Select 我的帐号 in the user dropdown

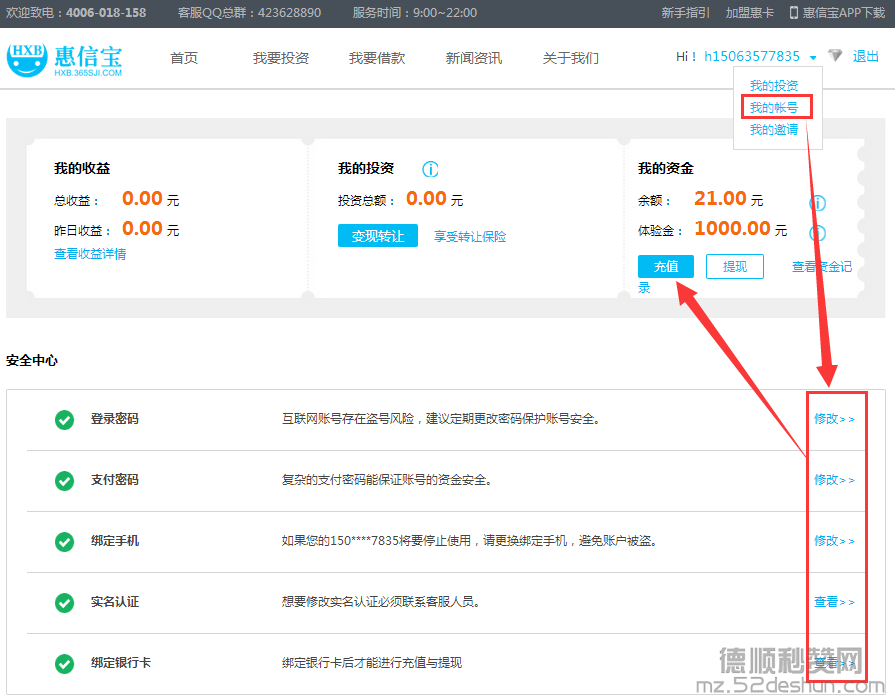click(774, 107)
